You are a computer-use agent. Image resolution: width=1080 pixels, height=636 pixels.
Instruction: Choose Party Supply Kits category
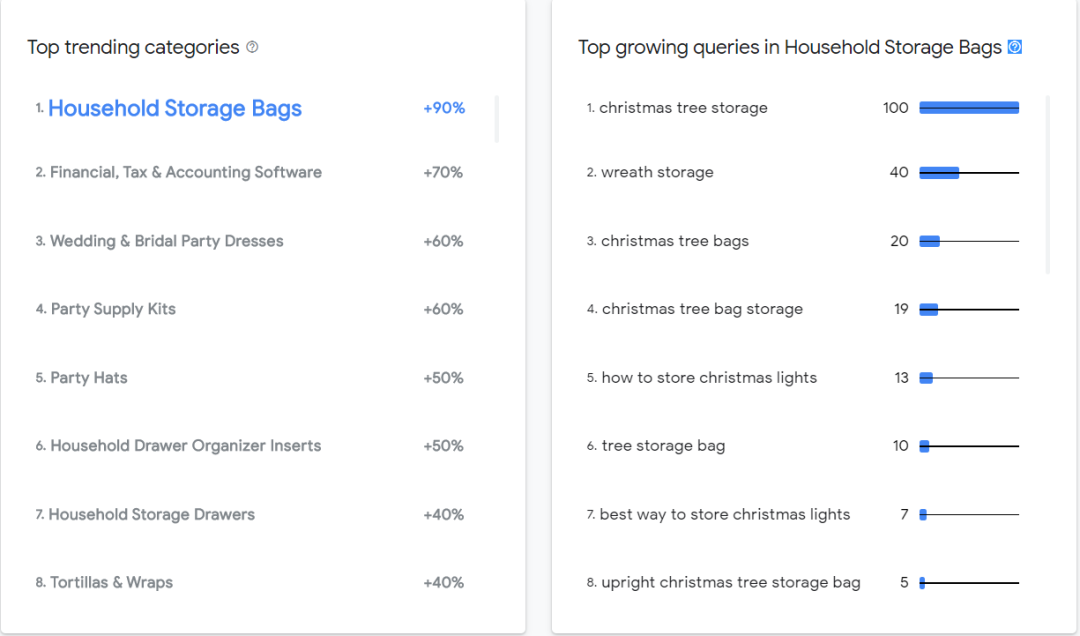(113, 309)
